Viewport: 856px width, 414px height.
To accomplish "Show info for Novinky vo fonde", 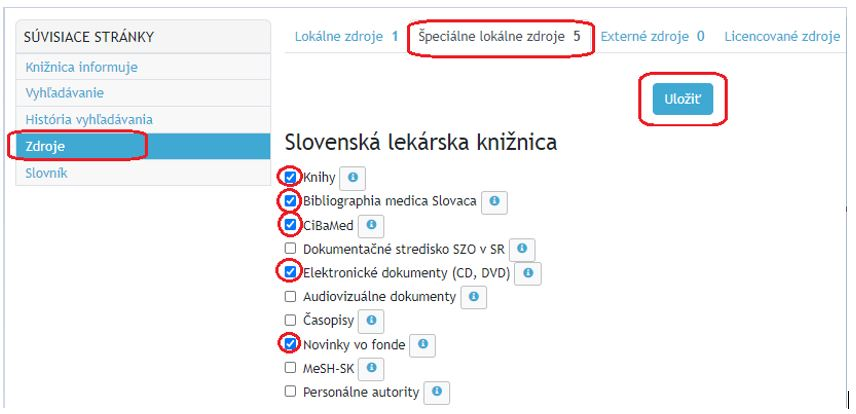I will pyautogui.click(x=423, y=345).
